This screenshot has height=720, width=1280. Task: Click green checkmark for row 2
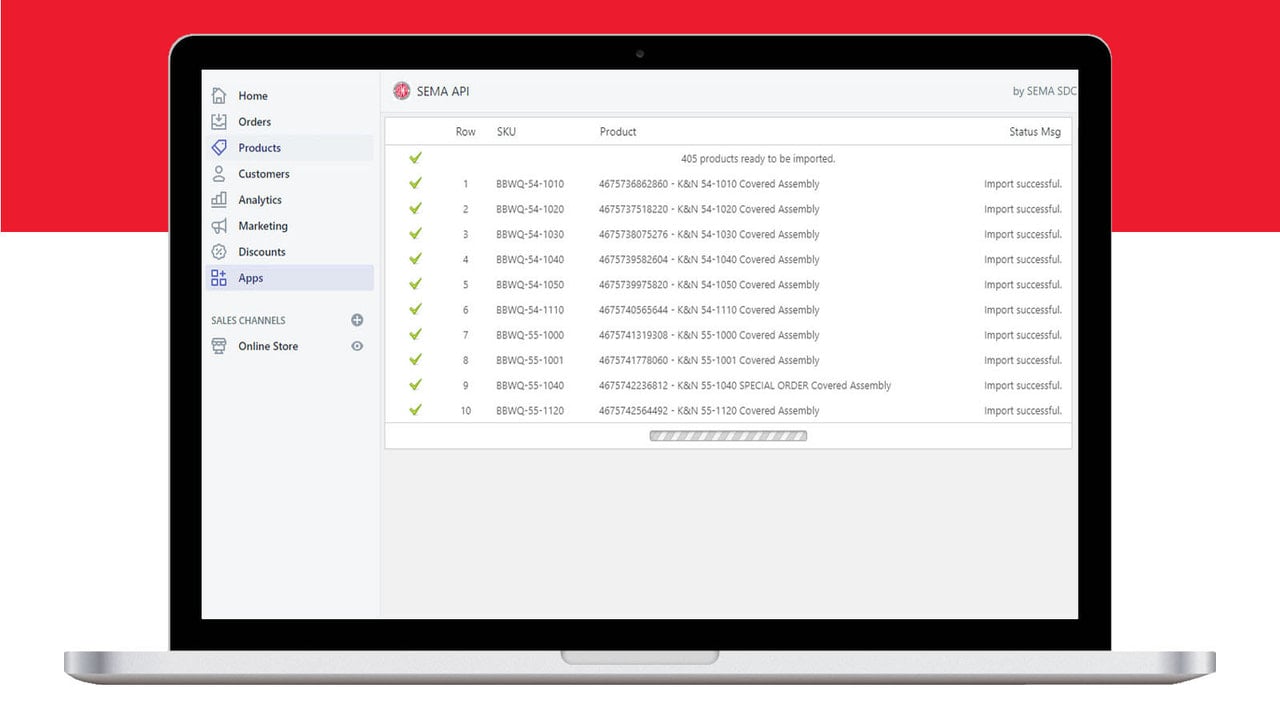click(x=415, y=208)
